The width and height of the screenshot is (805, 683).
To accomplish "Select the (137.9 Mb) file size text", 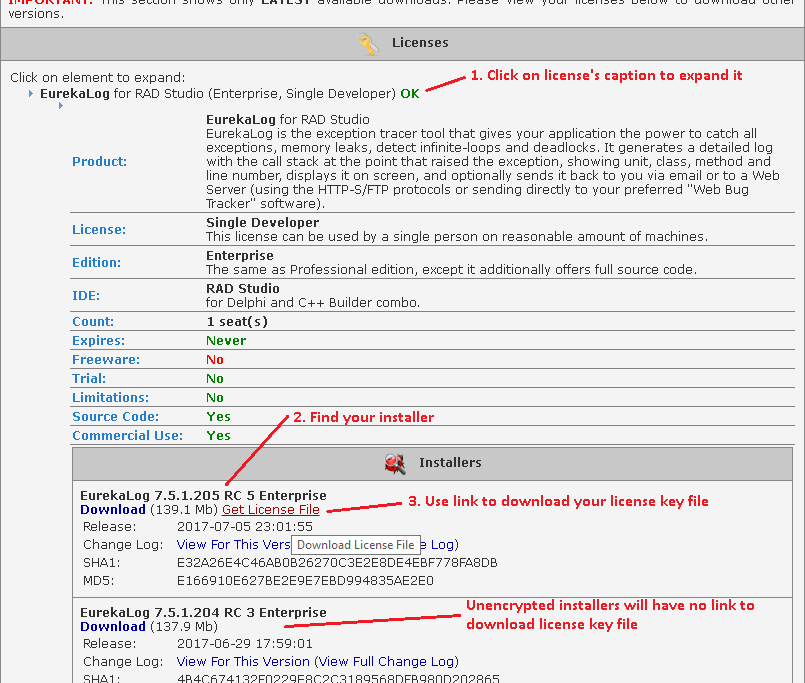I will pos(184,627).
